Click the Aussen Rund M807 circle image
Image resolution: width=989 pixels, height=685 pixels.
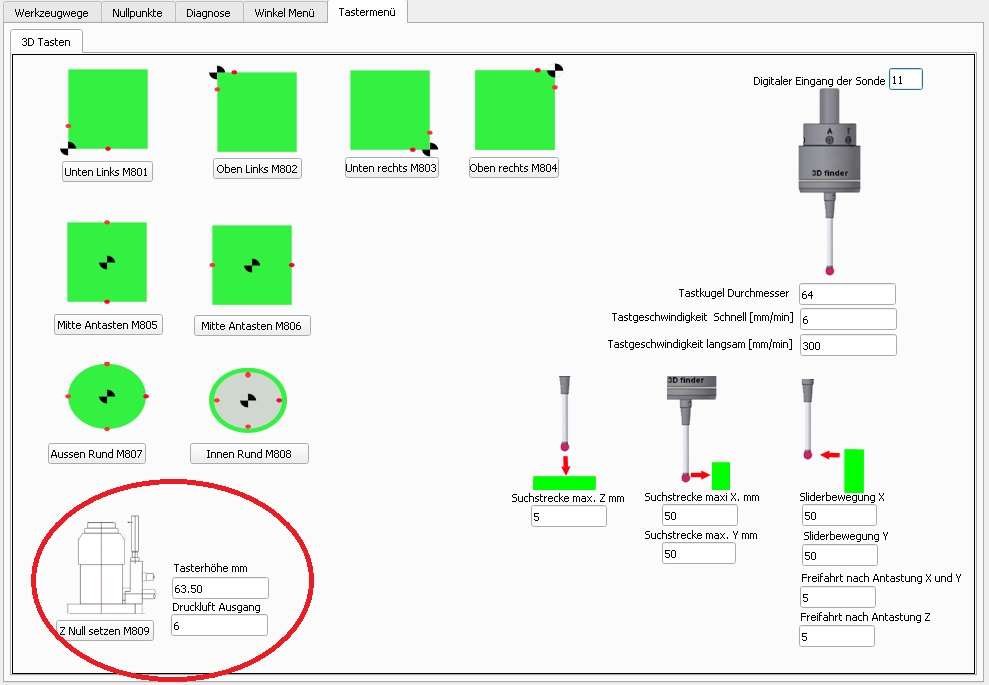pos(107,397)
